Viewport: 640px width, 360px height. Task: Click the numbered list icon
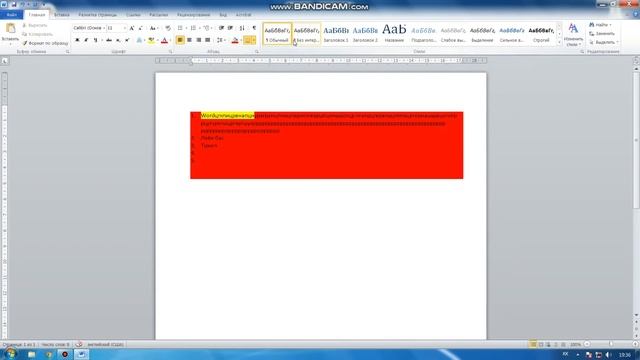pyautogui.click(x=193, y=28)
